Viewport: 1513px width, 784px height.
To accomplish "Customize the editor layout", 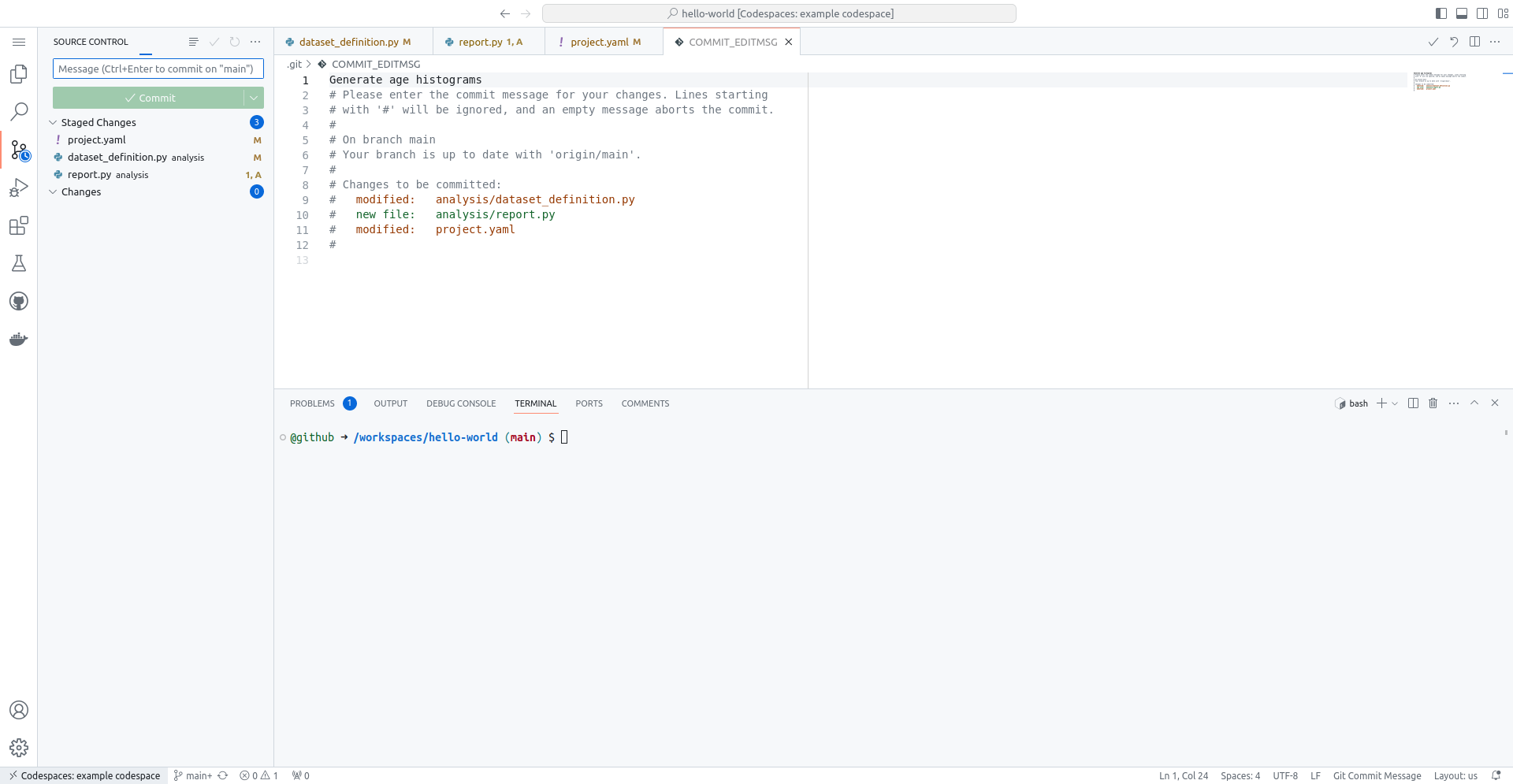I will point(1503,13).
